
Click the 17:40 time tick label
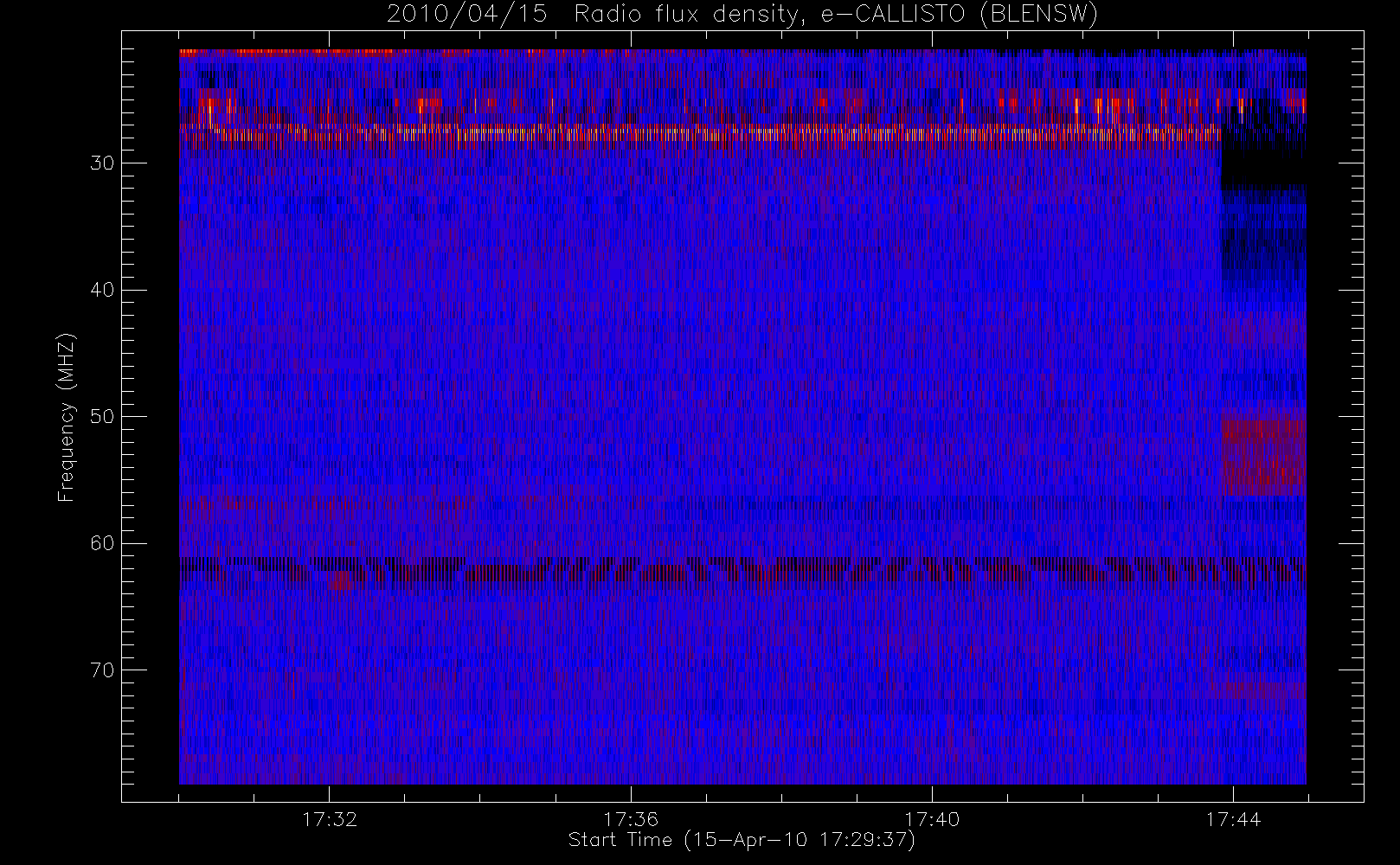pyautogui.click(x=932, y=818)
